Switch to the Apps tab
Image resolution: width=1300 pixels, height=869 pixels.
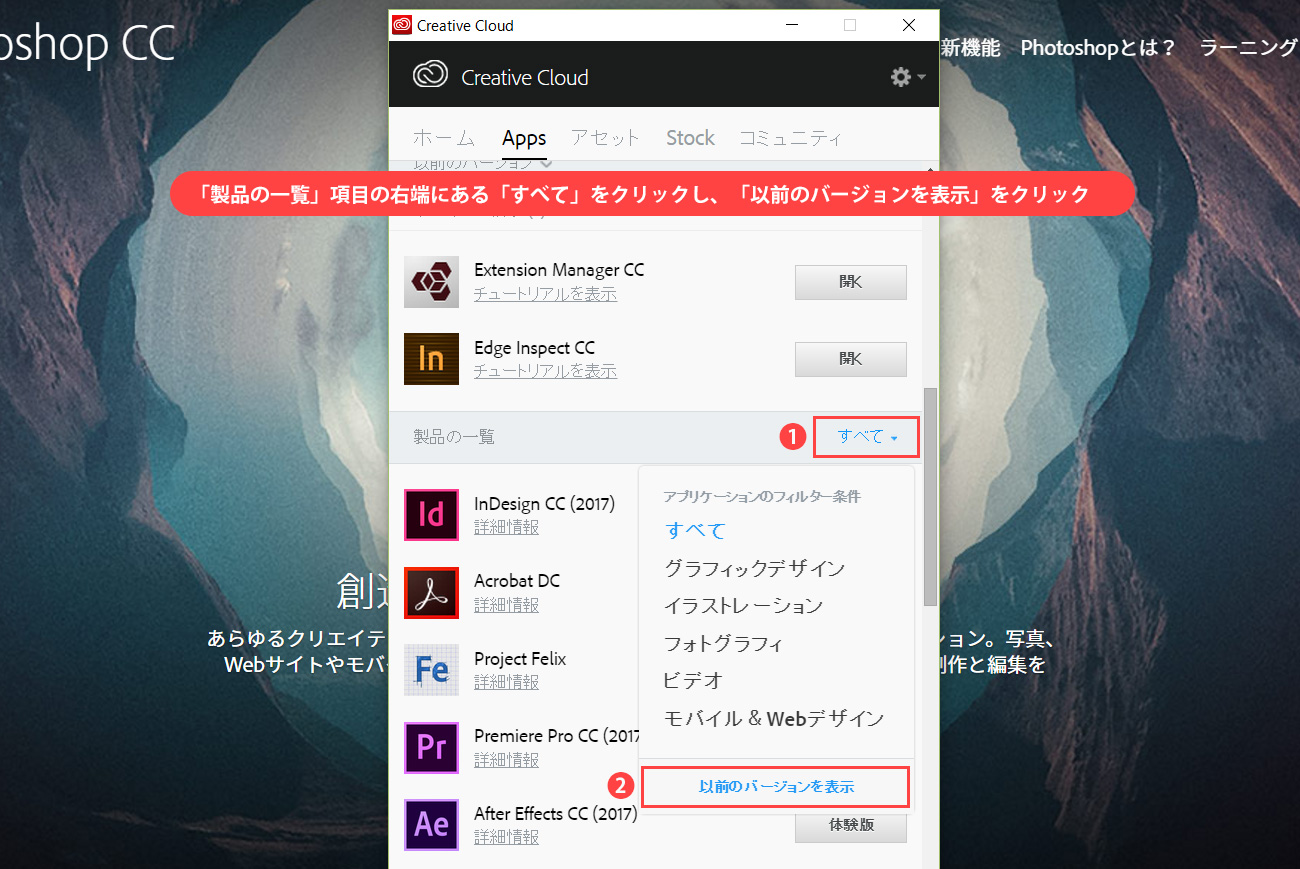pyautogui.click(x=524, y=138)
